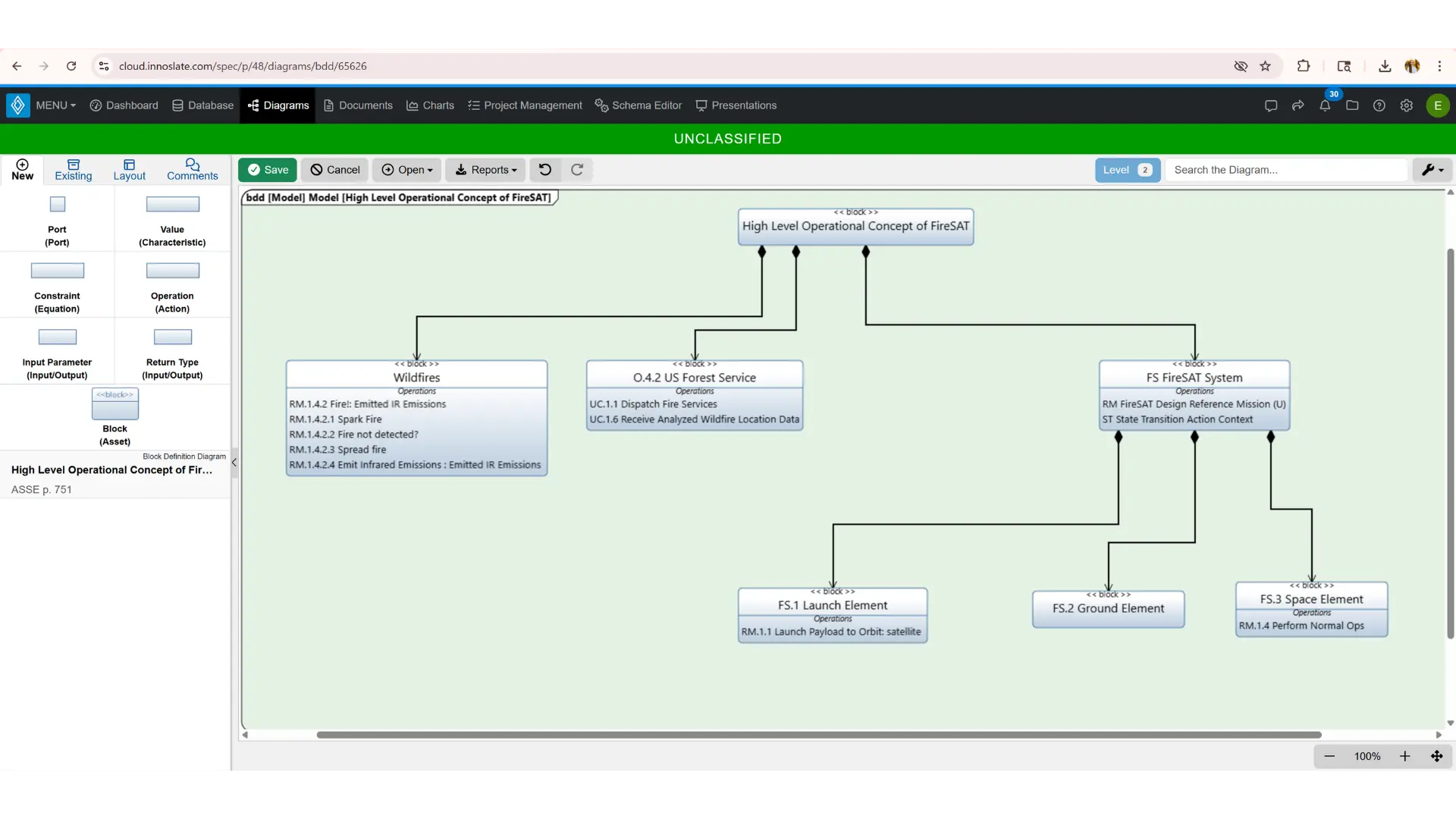Select the Operation (Action) construct
Image resolution: width=1456 pixels, height=819 pixels.
click(x=172, y=287)
